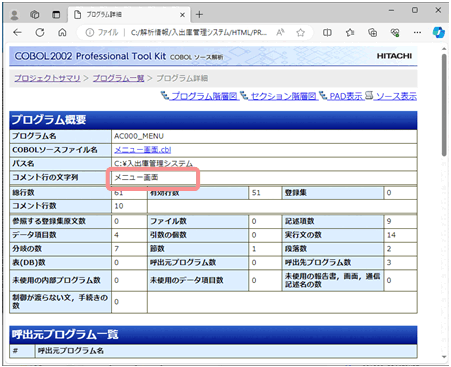Screen dimensions: 451x367
Task: Click the PAD表示 link icon
Action: 323,96
